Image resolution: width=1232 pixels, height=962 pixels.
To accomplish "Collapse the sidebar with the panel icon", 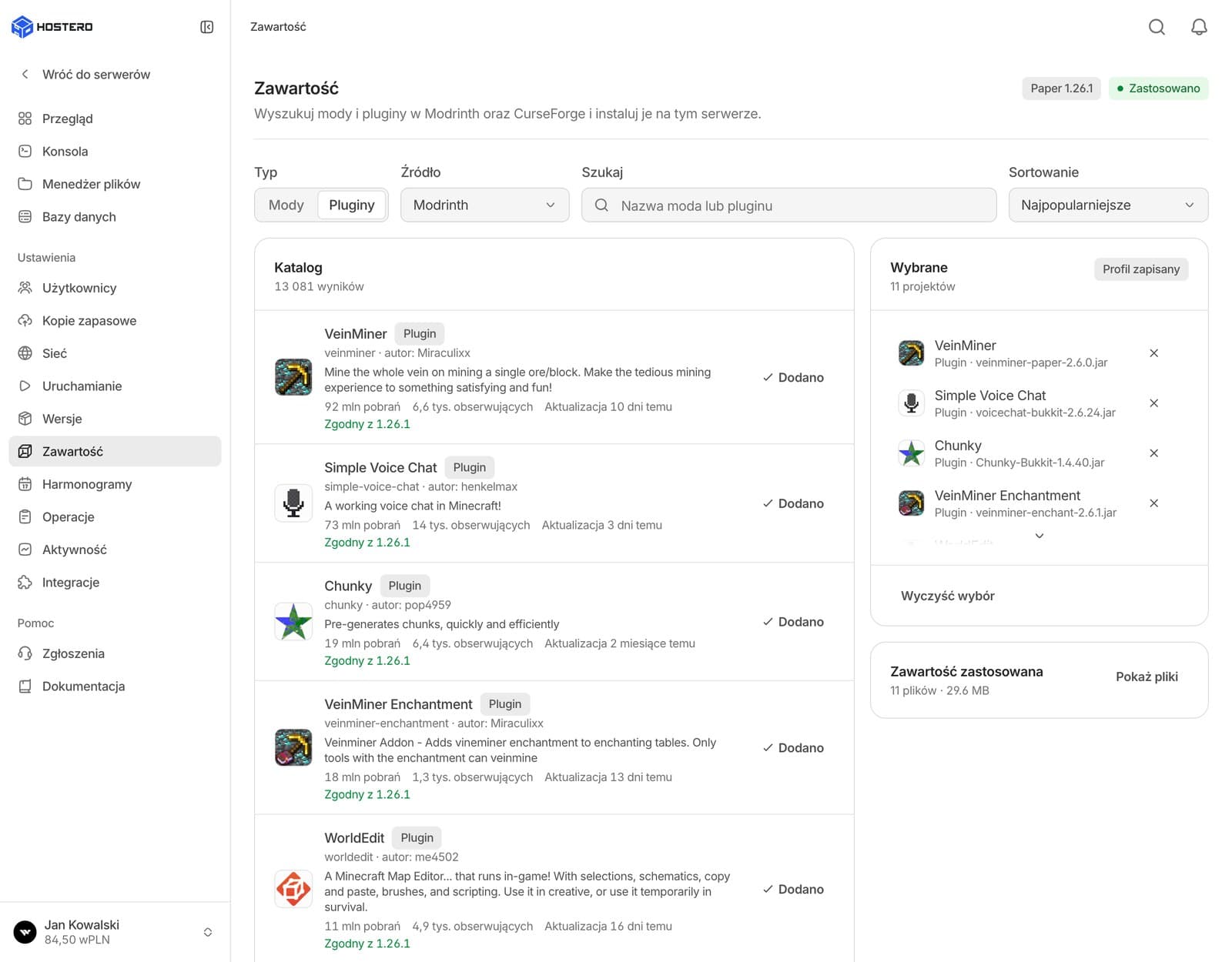I will point(206,27).
